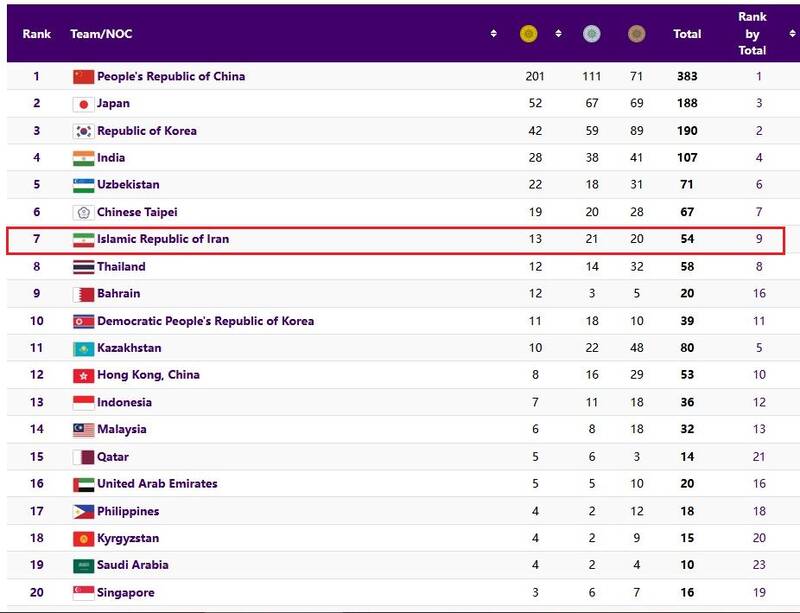Toggle the sort arrows beside Team/NOC
800x613 pixels.
494,34
